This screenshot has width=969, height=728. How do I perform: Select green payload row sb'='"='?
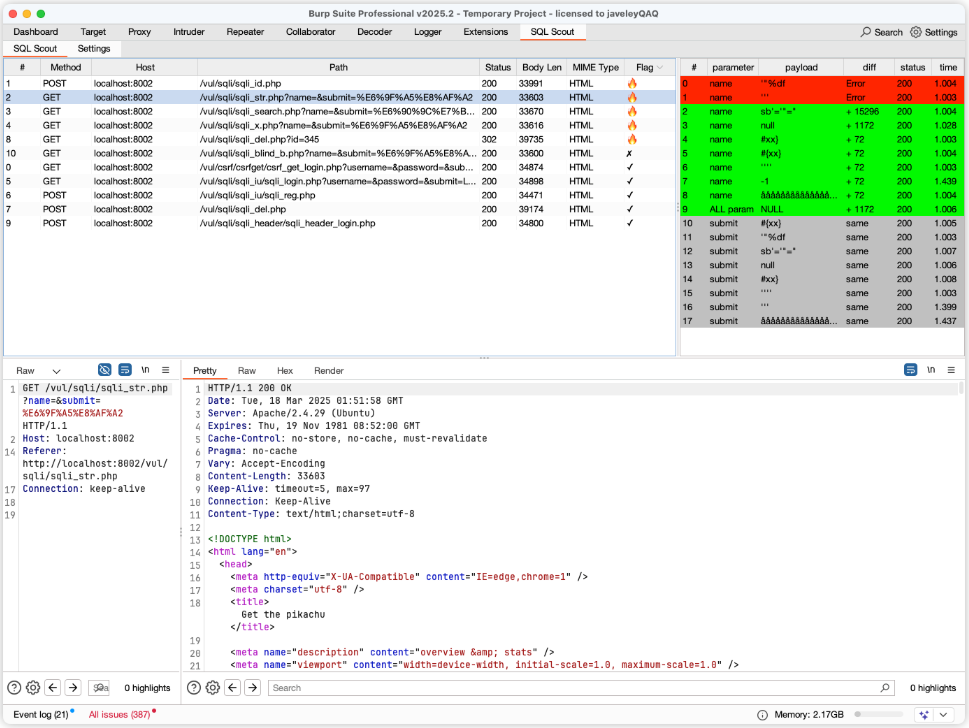click(x=822, y=111)
